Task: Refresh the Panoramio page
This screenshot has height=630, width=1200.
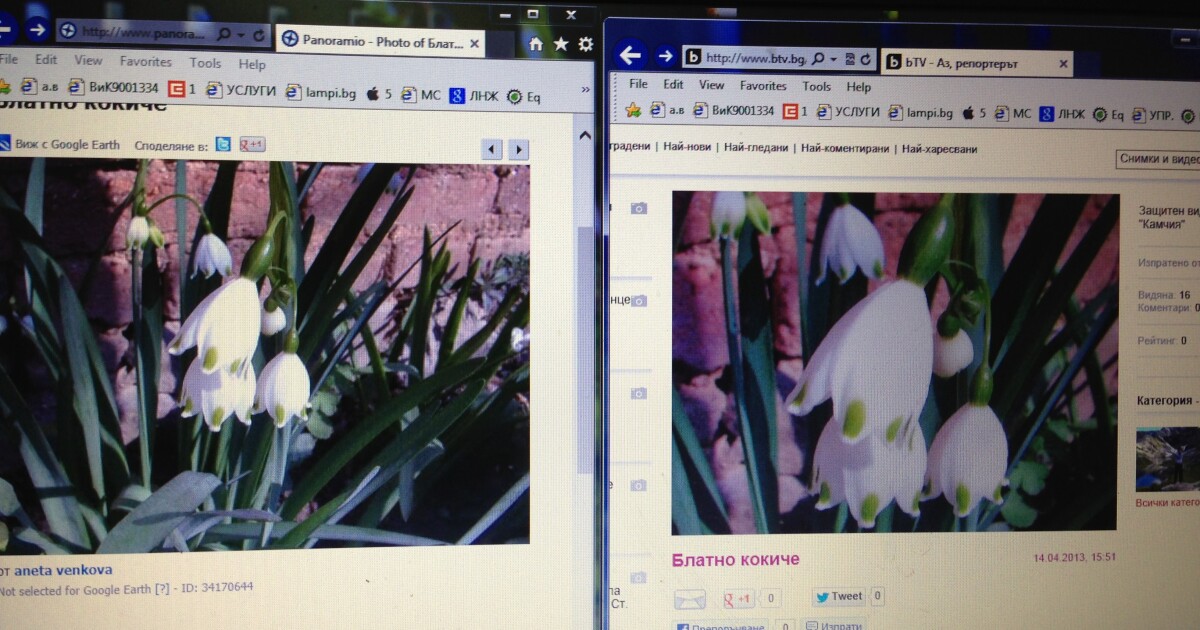Action: pos(259,34)
